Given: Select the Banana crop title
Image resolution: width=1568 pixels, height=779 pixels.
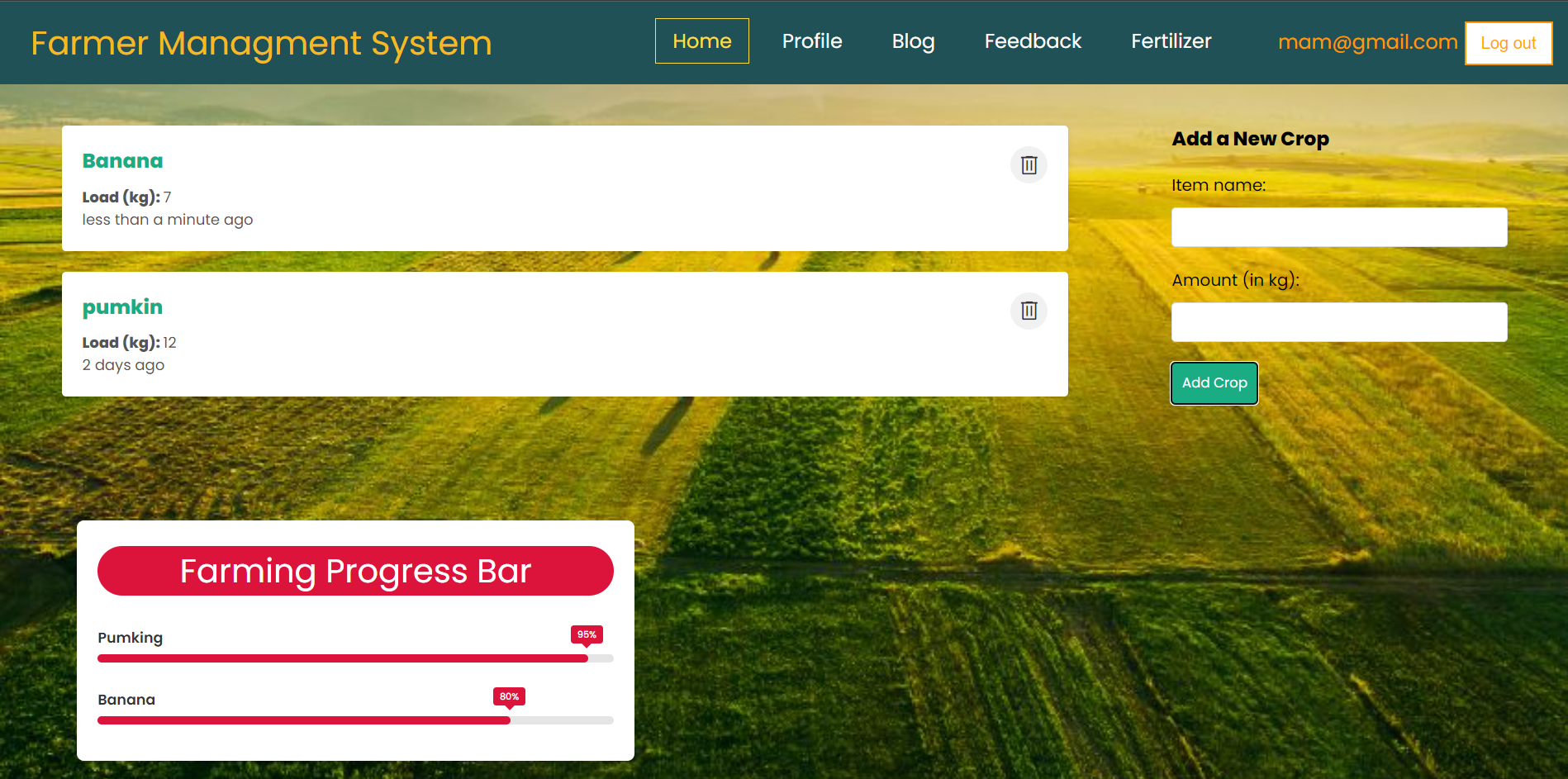Looking at the screenshot, I should tap(122, 161).
